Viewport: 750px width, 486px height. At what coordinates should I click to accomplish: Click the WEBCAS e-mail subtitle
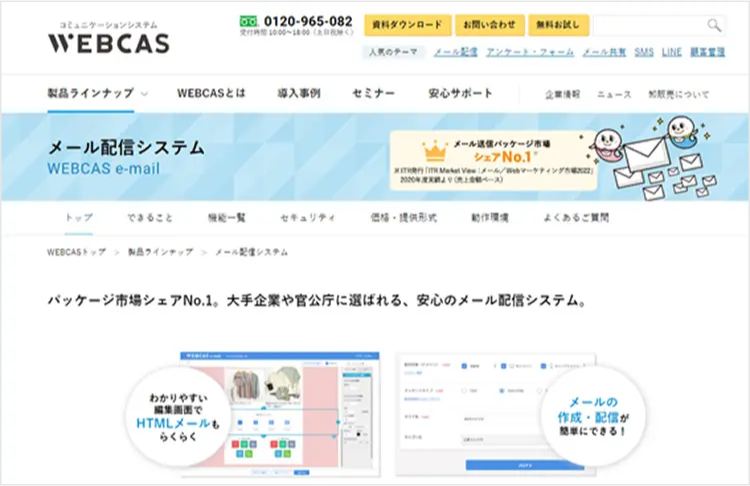104,169
